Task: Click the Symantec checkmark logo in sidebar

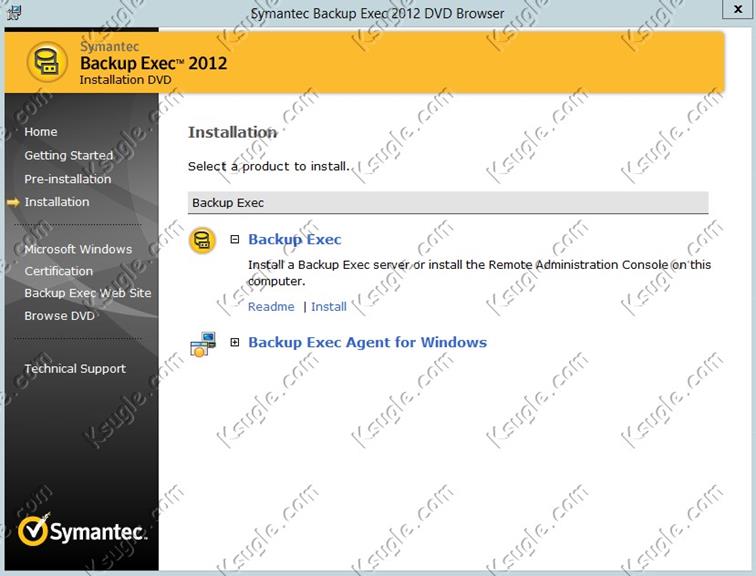Action: click(33, 530)
